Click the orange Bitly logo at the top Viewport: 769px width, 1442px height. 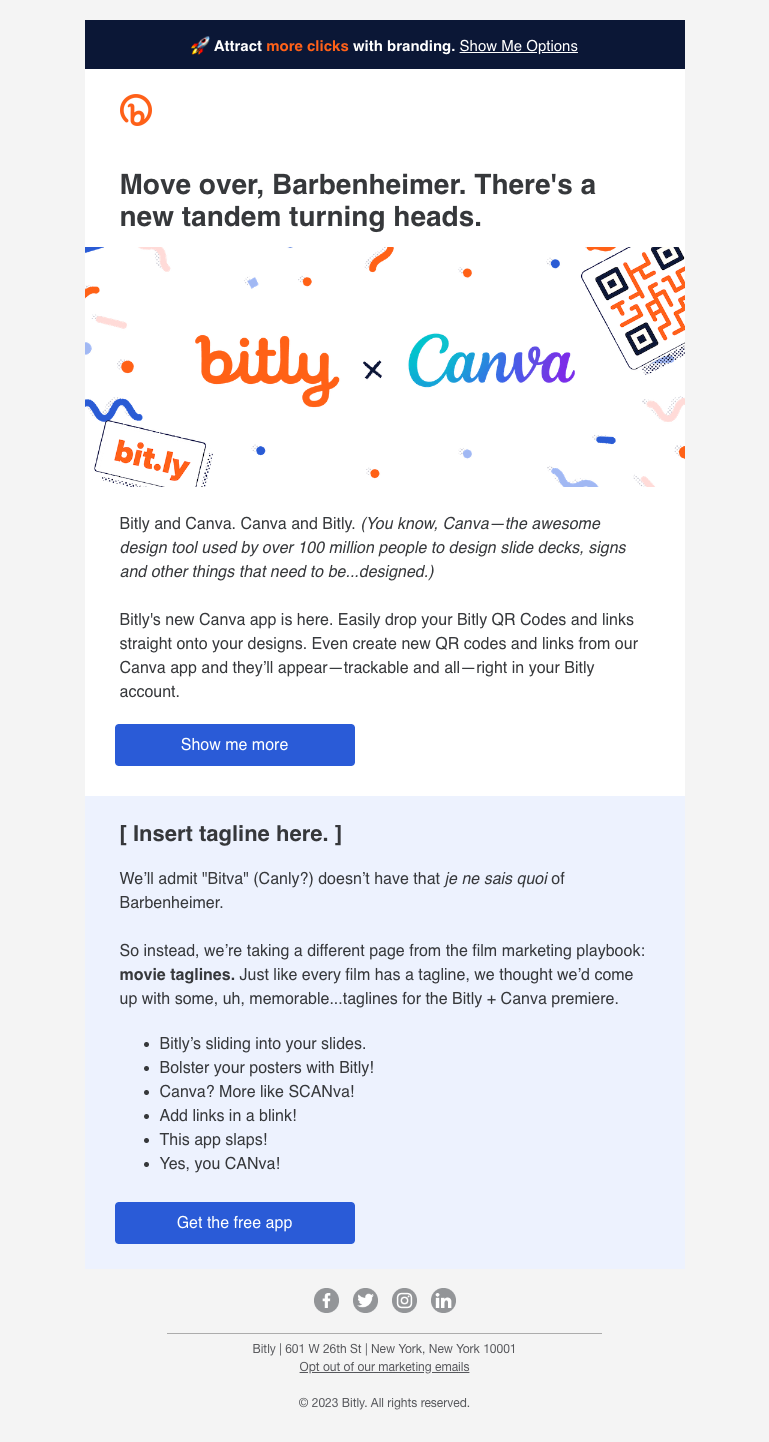tap(136, 110)
